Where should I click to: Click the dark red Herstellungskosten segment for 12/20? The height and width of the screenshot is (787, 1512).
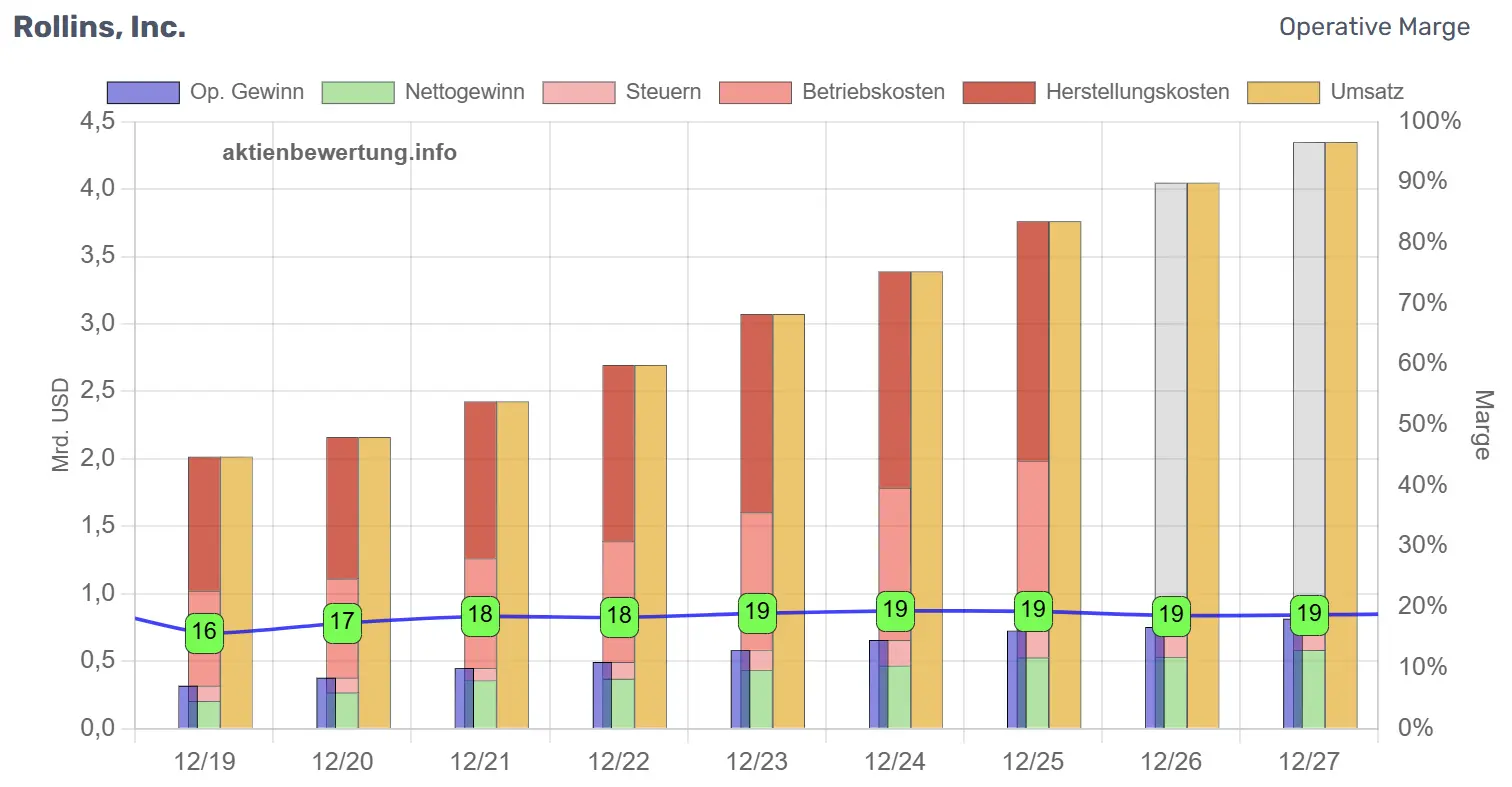pyautogui.click(x=342, y=508)
